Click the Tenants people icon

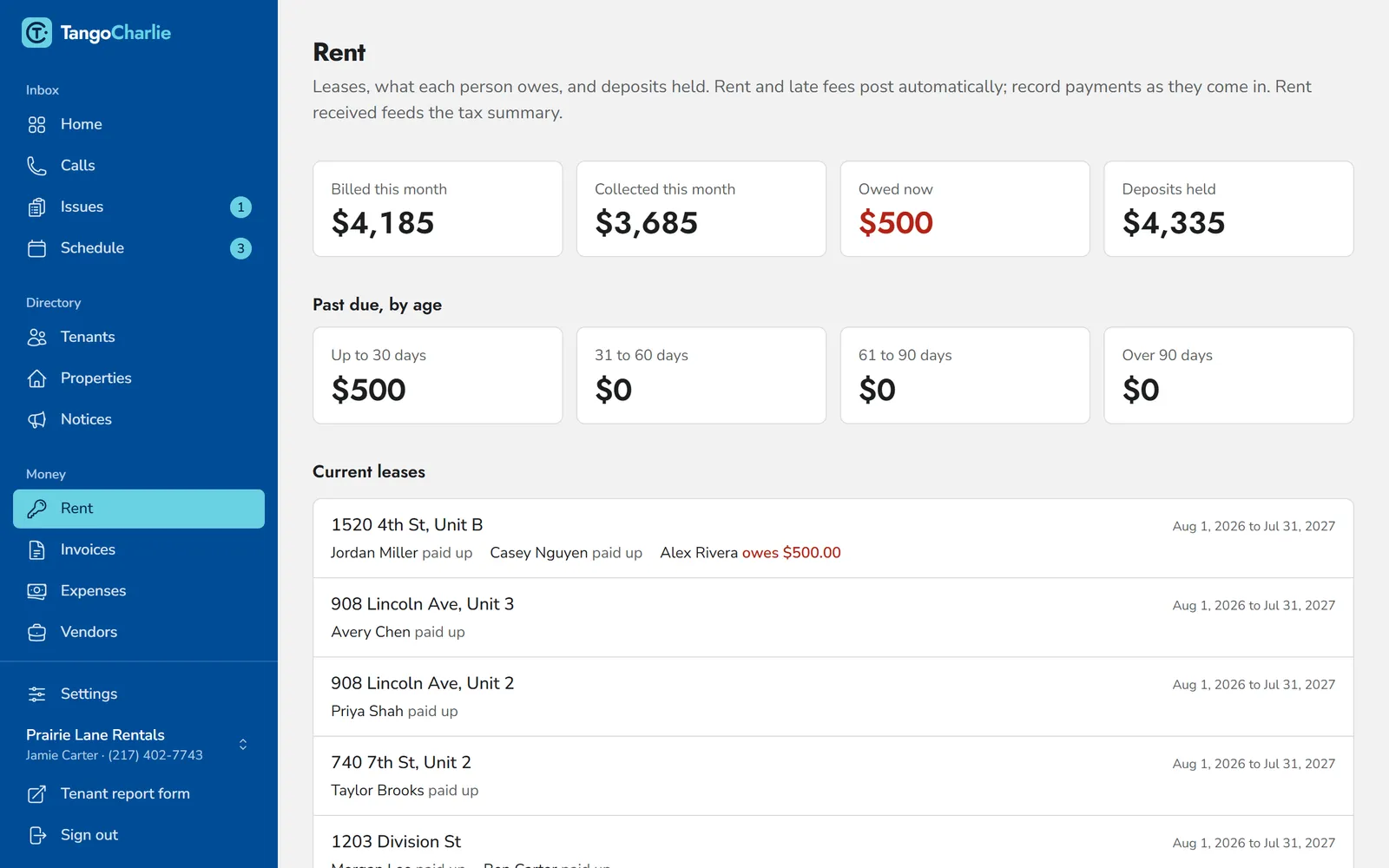coord(36,337)
